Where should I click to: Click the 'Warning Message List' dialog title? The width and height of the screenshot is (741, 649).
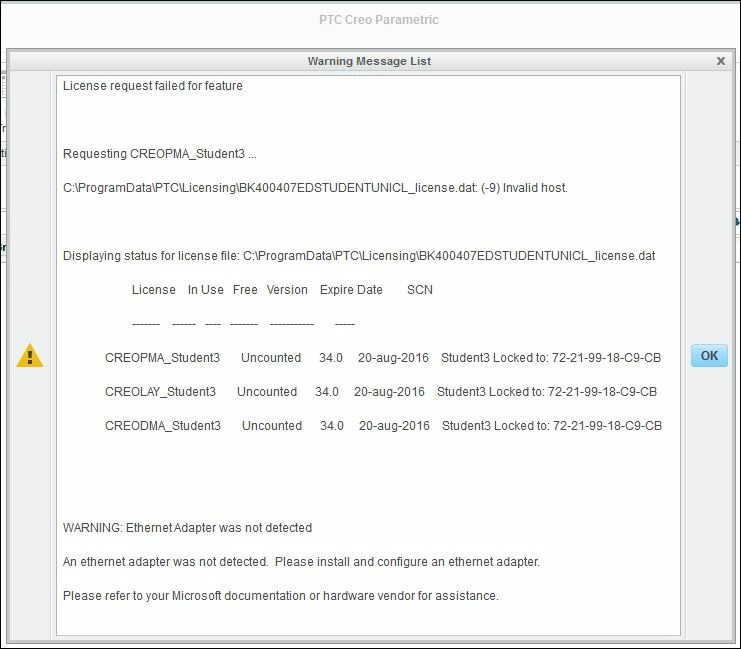pyautogui.click(x=369, y=61)
